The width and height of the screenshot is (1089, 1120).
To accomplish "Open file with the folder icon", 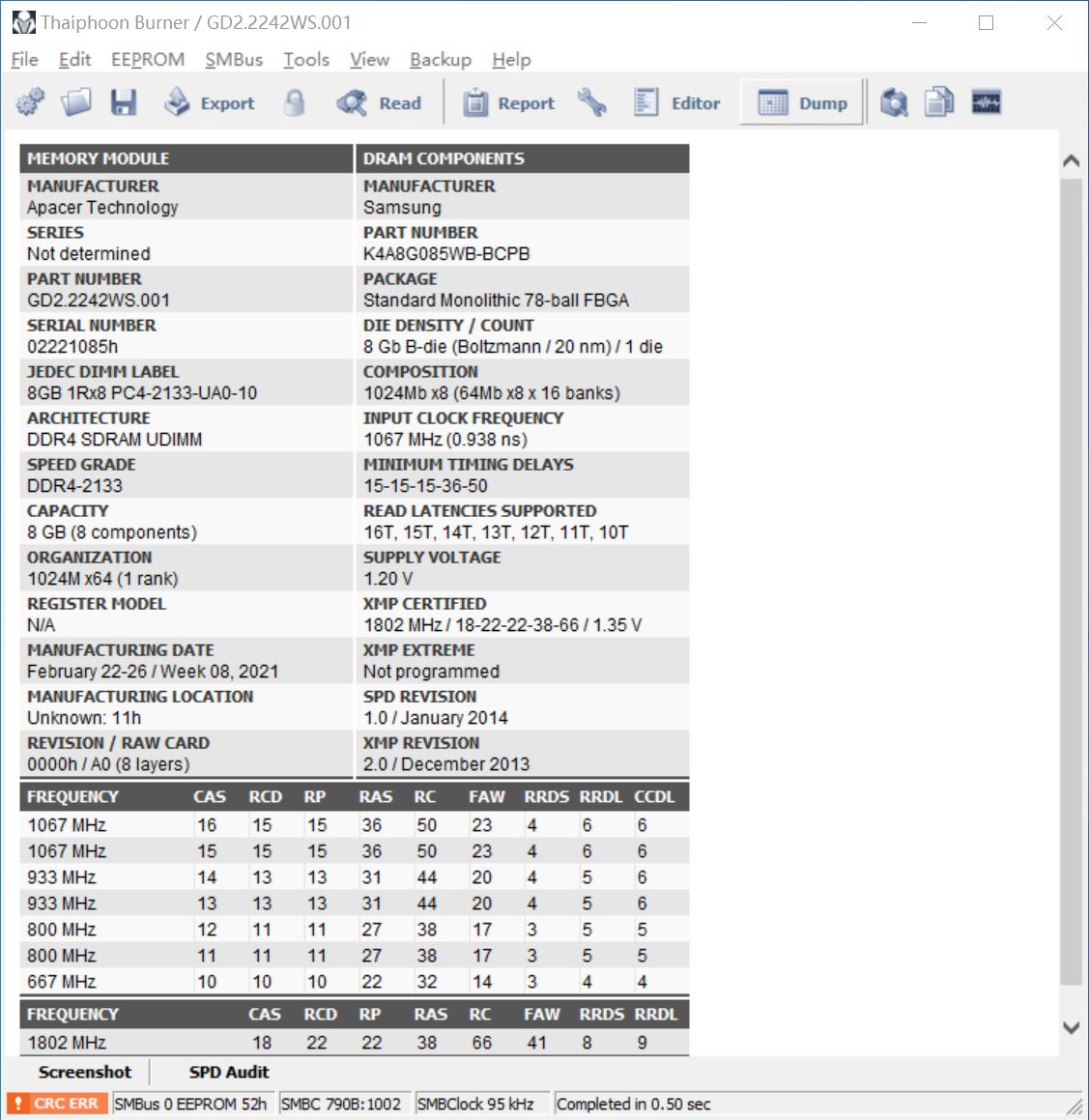I will [76, 102].
